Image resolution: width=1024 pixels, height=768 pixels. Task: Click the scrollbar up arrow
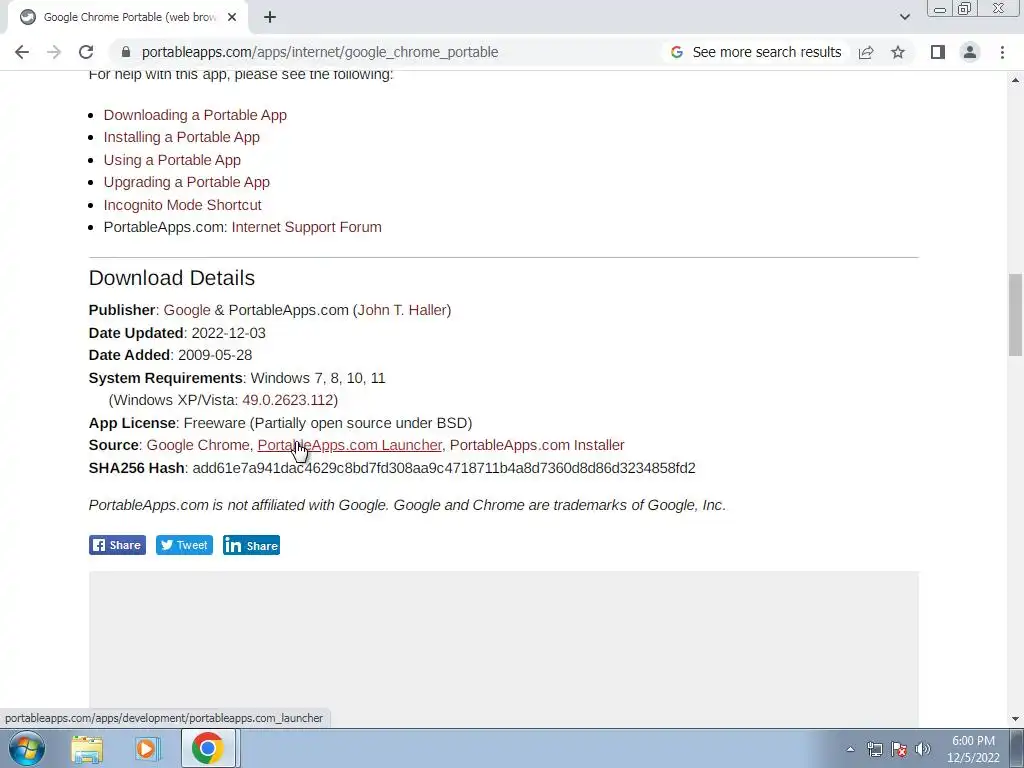point(1015,80)
